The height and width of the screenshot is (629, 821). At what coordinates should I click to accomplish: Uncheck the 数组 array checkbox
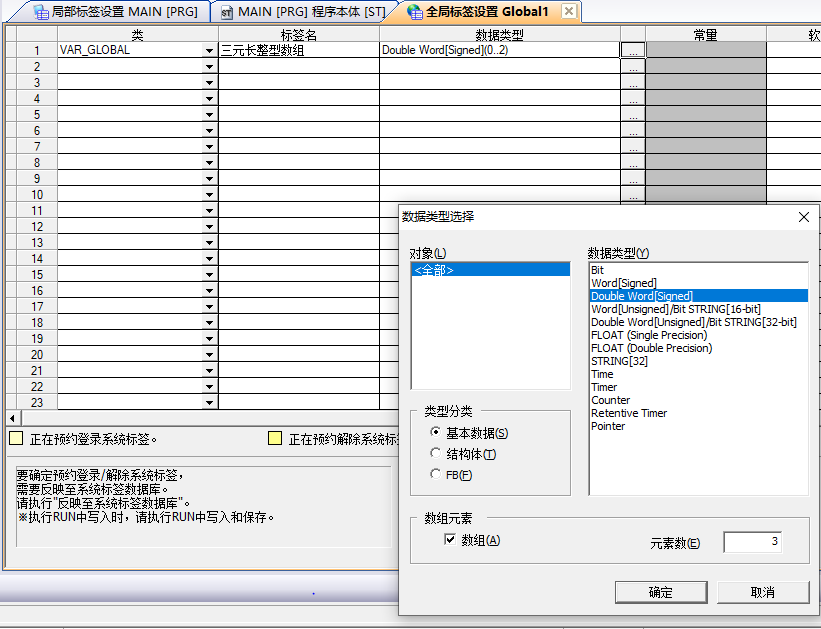coord(449,540)
